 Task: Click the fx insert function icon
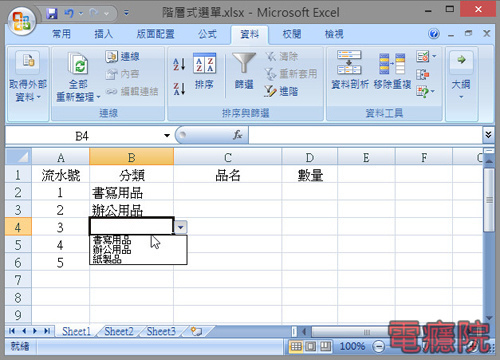coord(238,135)
